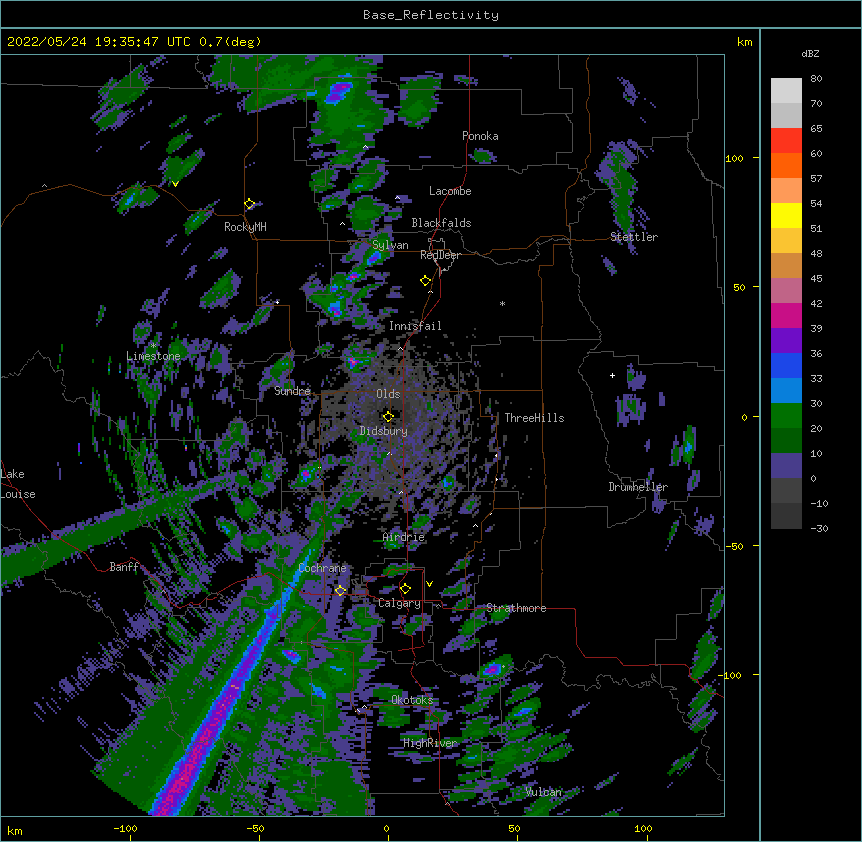Click the purple storm cell west of Vulcan
862x842 pixels.
491,669
